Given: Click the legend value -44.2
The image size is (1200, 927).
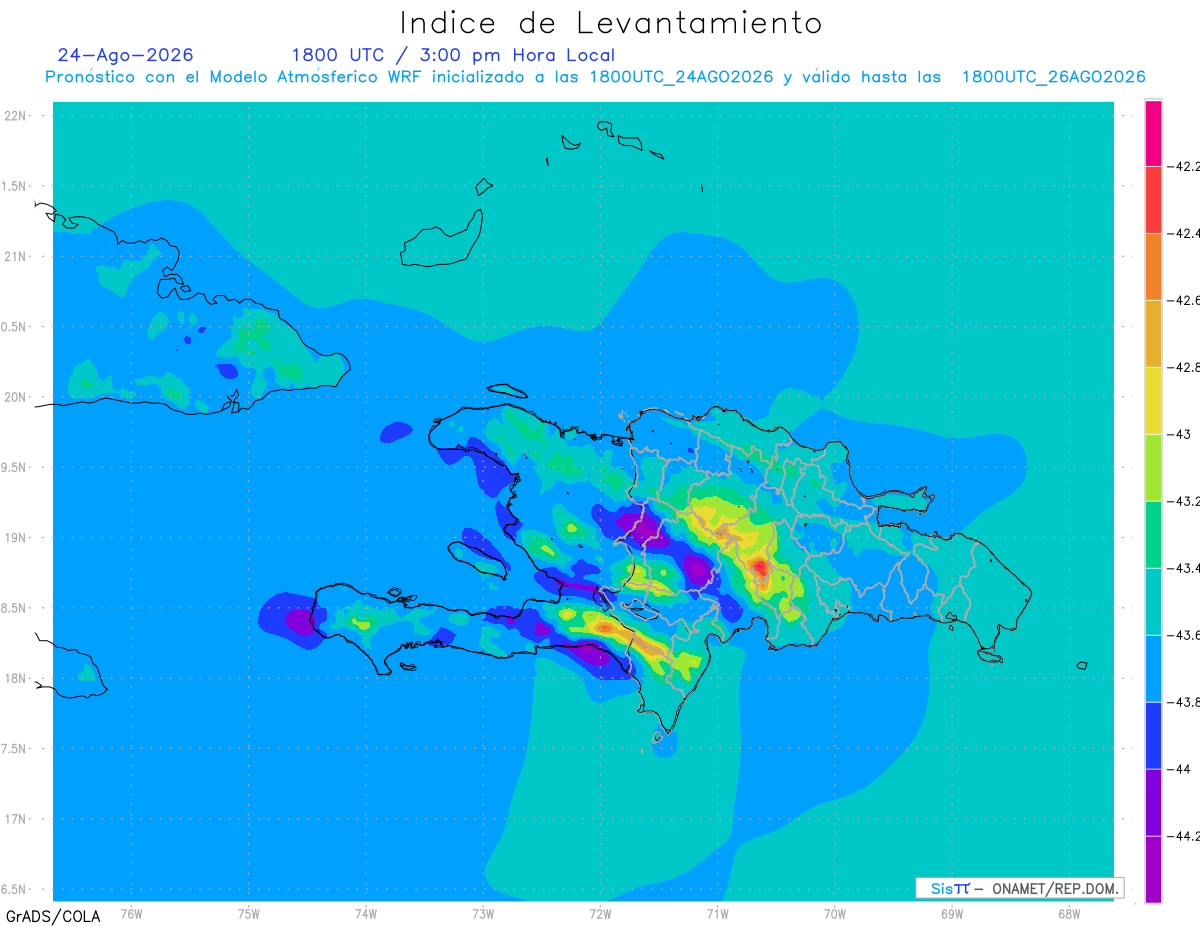Looking at the screenshot, I should [x=1183, y=836].
